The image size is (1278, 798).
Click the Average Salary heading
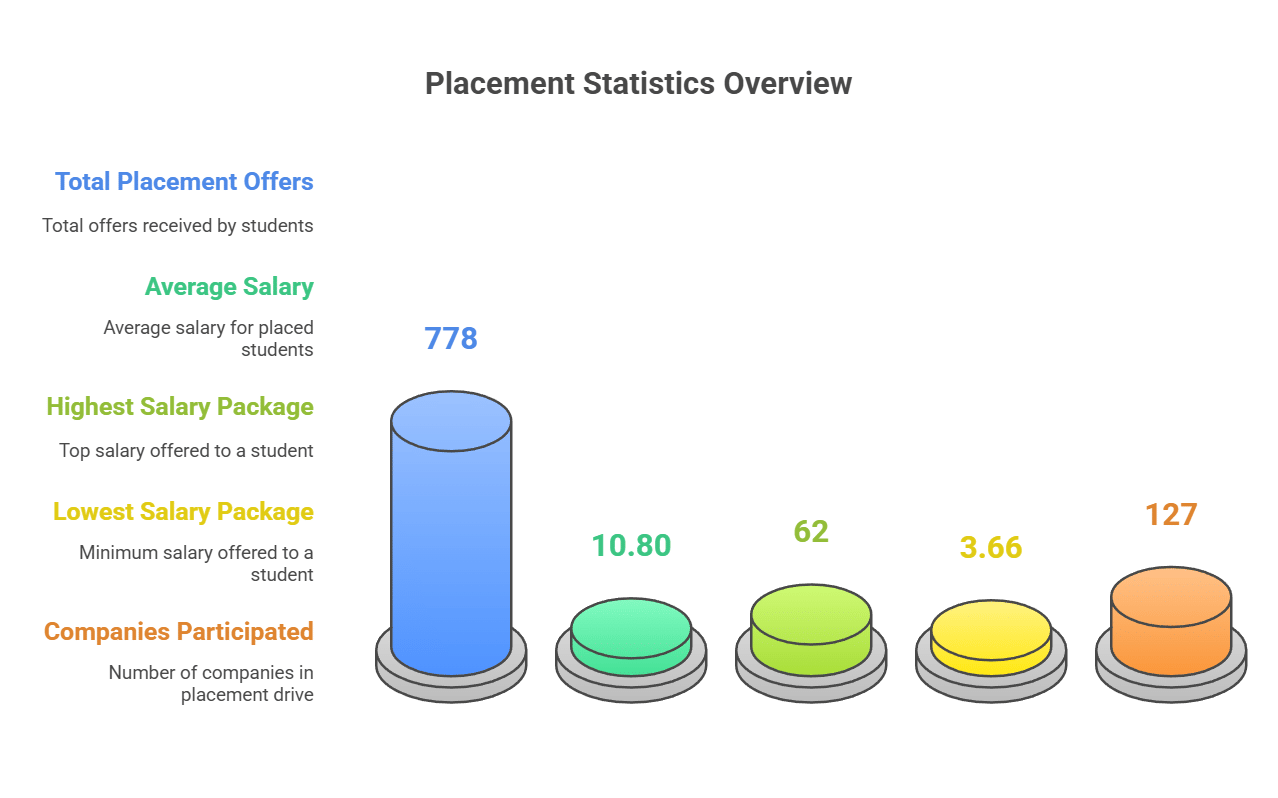pos(229,286)
